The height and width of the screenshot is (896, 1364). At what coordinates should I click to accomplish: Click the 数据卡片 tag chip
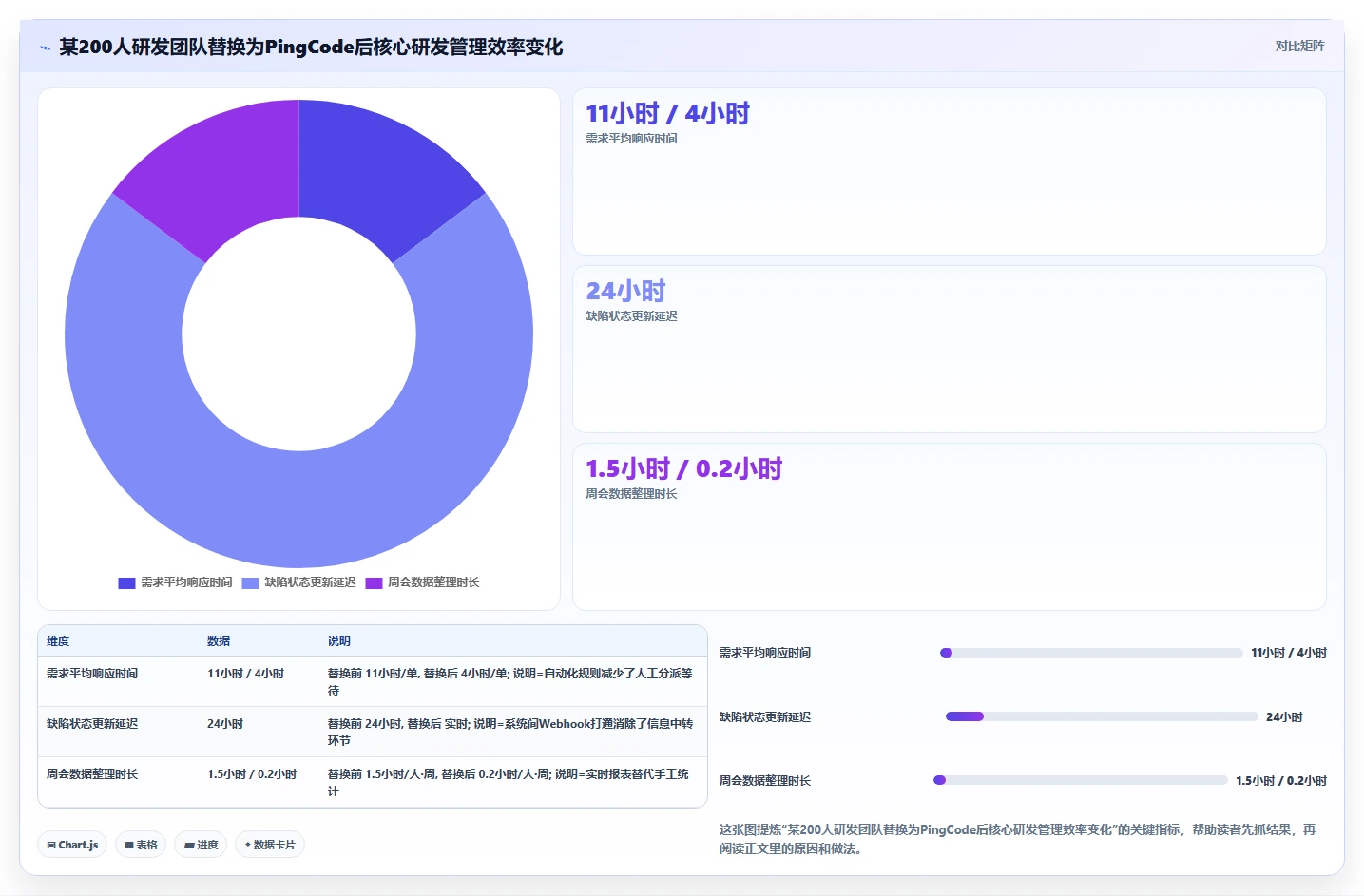coord(270,845)
